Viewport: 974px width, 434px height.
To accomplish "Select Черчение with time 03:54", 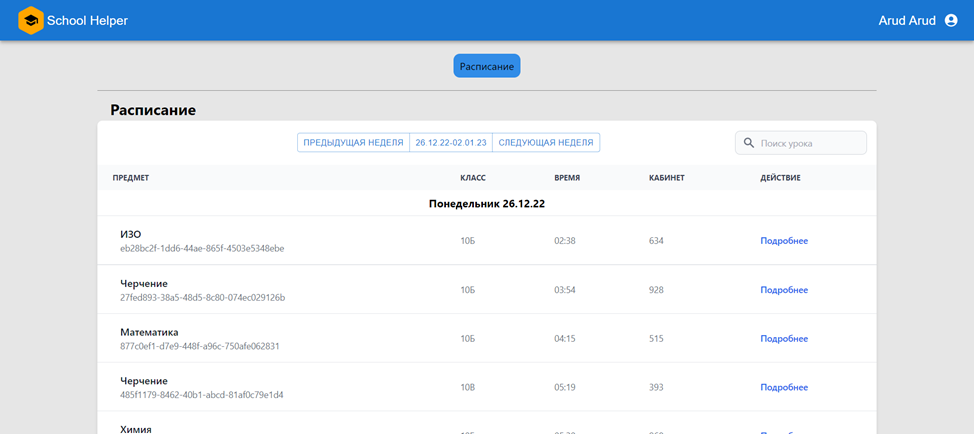I will coord(144,284).
